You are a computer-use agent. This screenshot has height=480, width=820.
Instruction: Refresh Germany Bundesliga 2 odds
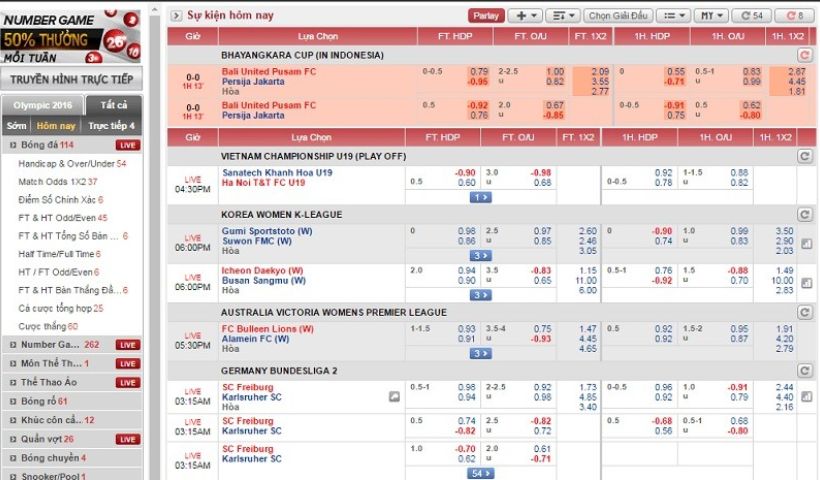pyautogui.click(x=804, y=370)
